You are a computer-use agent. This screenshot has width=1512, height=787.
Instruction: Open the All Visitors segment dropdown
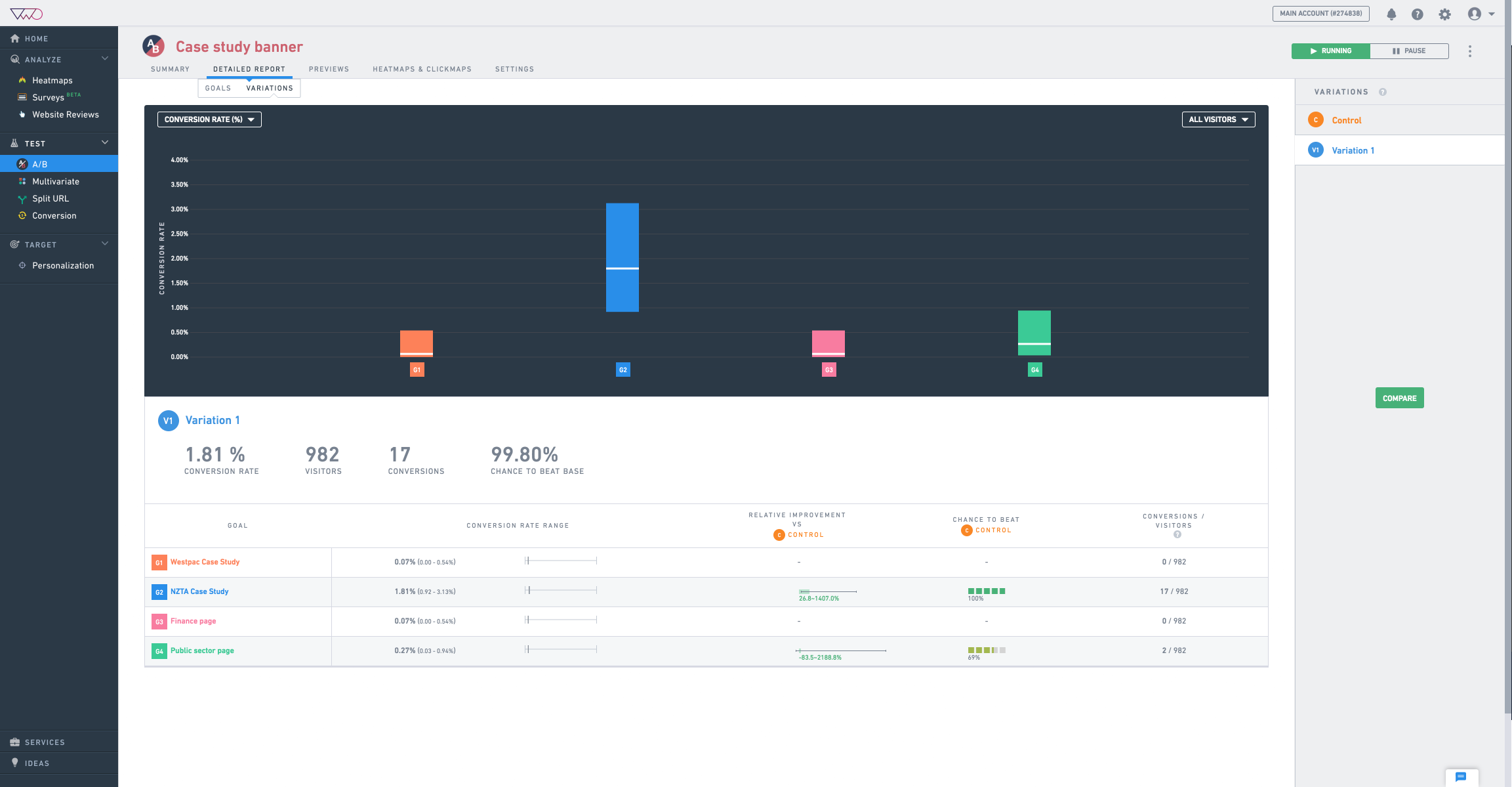1217,119
